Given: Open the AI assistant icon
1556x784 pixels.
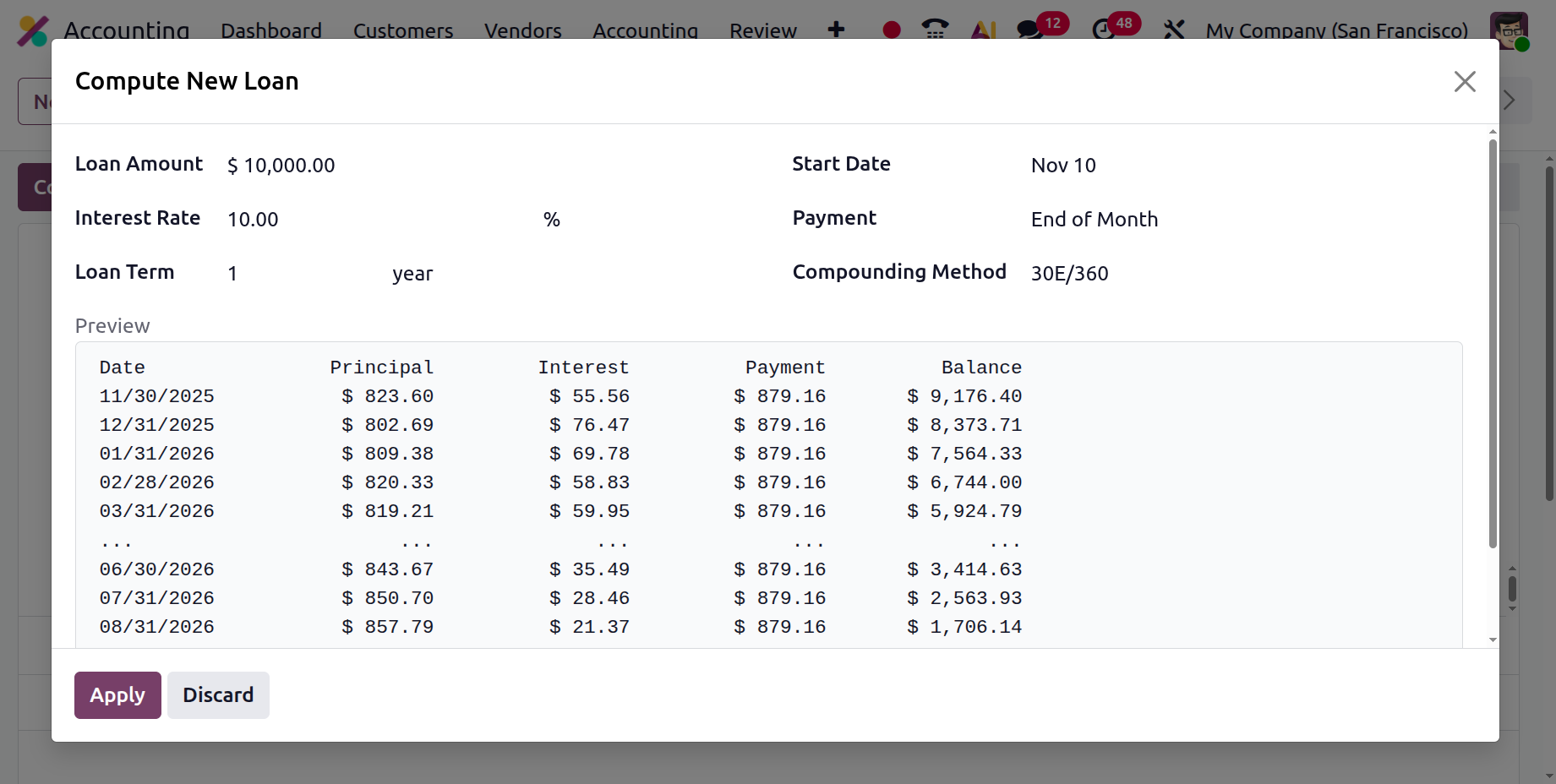Looking at the screenshot, I should [983, 30].
